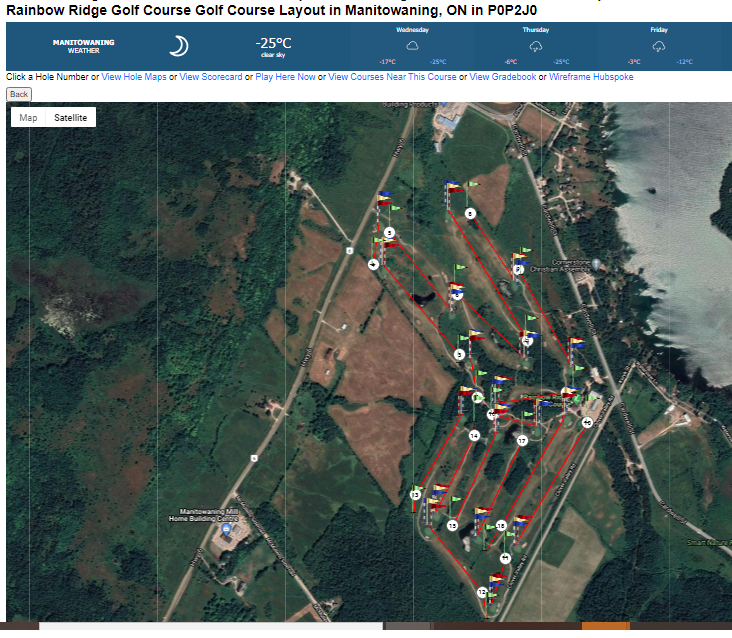Viewport: 732px width, 638px height.
Task: Click the green golf course pin at clubhouse
Action: 577,399
